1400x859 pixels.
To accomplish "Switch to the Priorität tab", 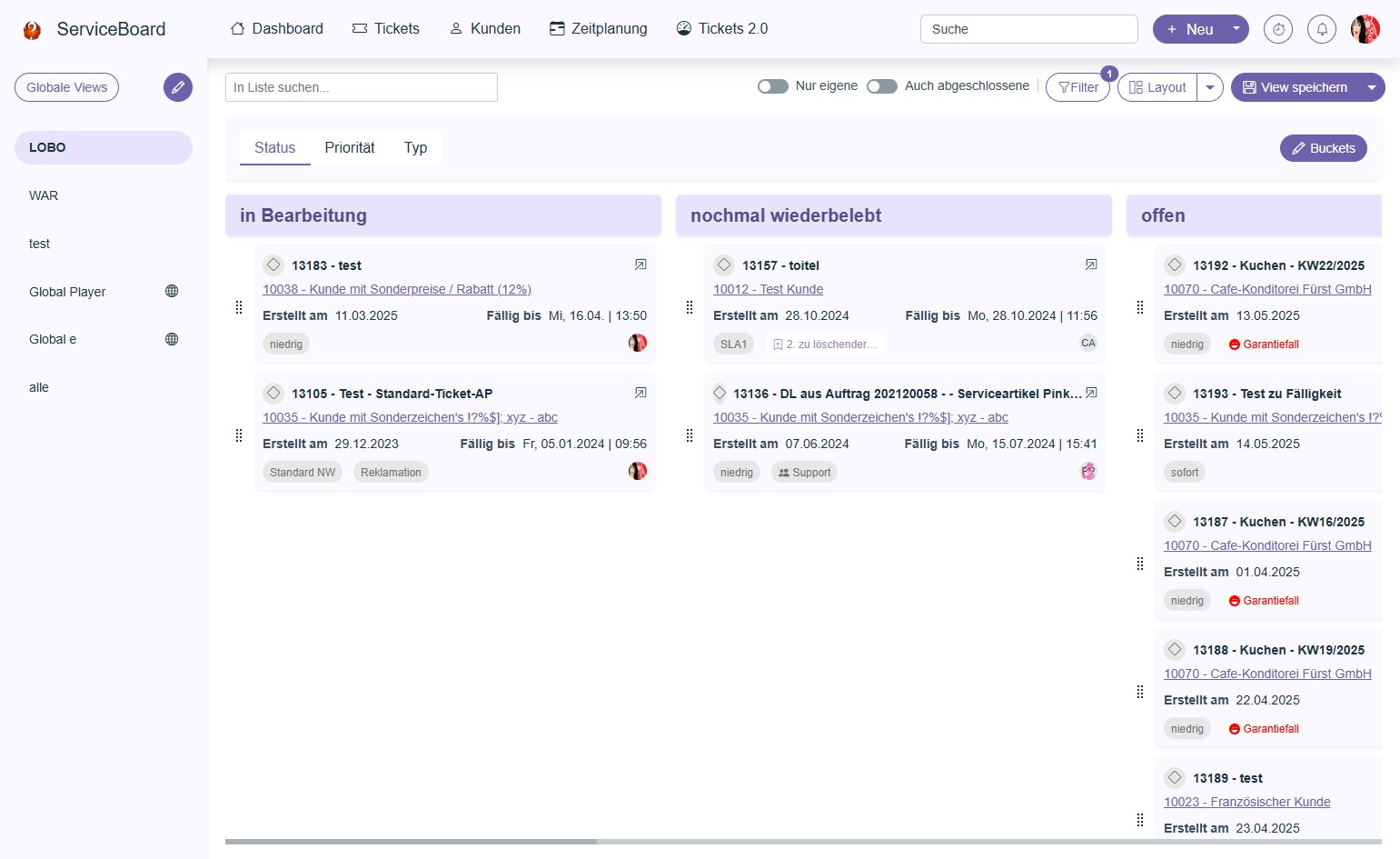I will pyautogui.click(x=350, y=147).
